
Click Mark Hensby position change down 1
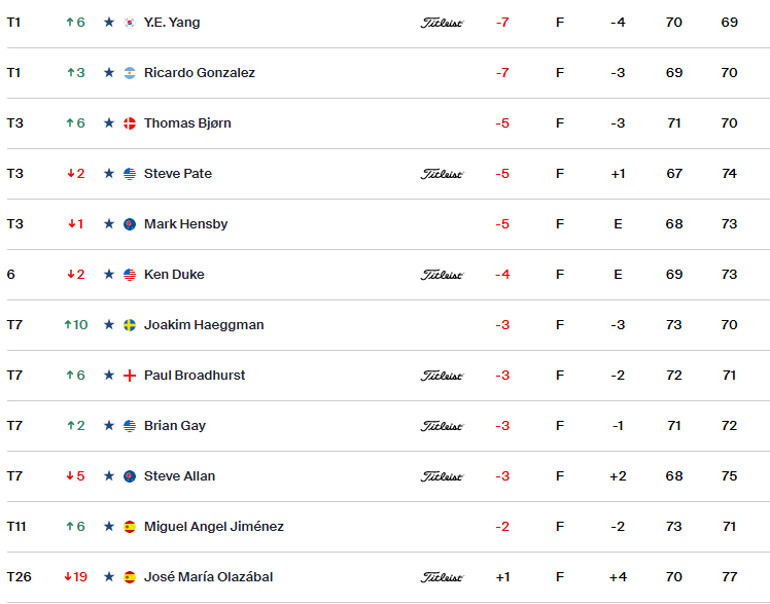(x=76, y=224)
